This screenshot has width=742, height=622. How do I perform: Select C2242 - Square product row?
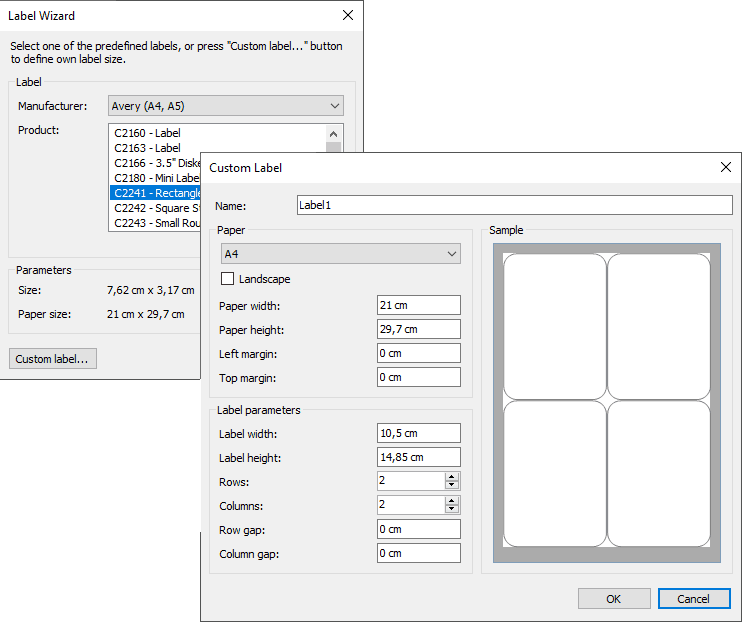[156, 208]
